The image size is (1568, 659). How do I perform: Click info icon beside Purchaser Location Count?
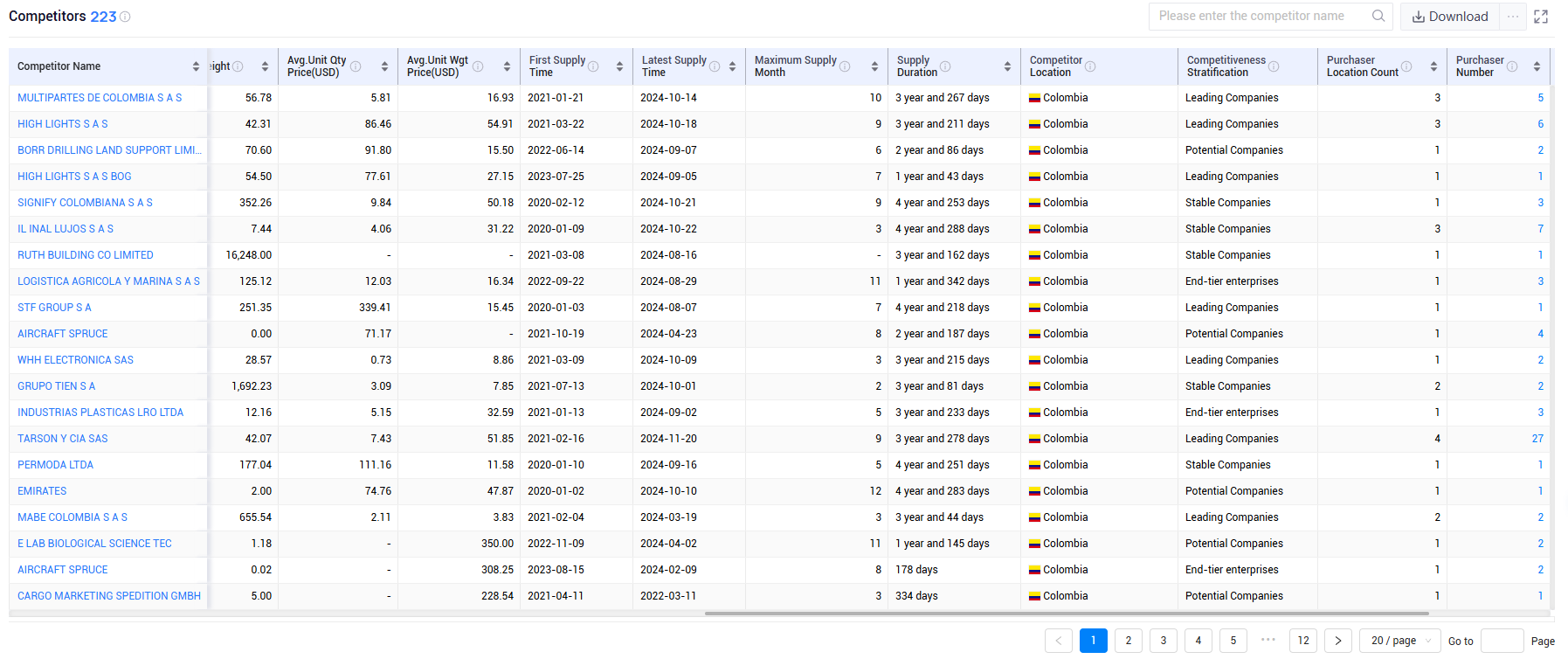click(x=1406, y=66)
